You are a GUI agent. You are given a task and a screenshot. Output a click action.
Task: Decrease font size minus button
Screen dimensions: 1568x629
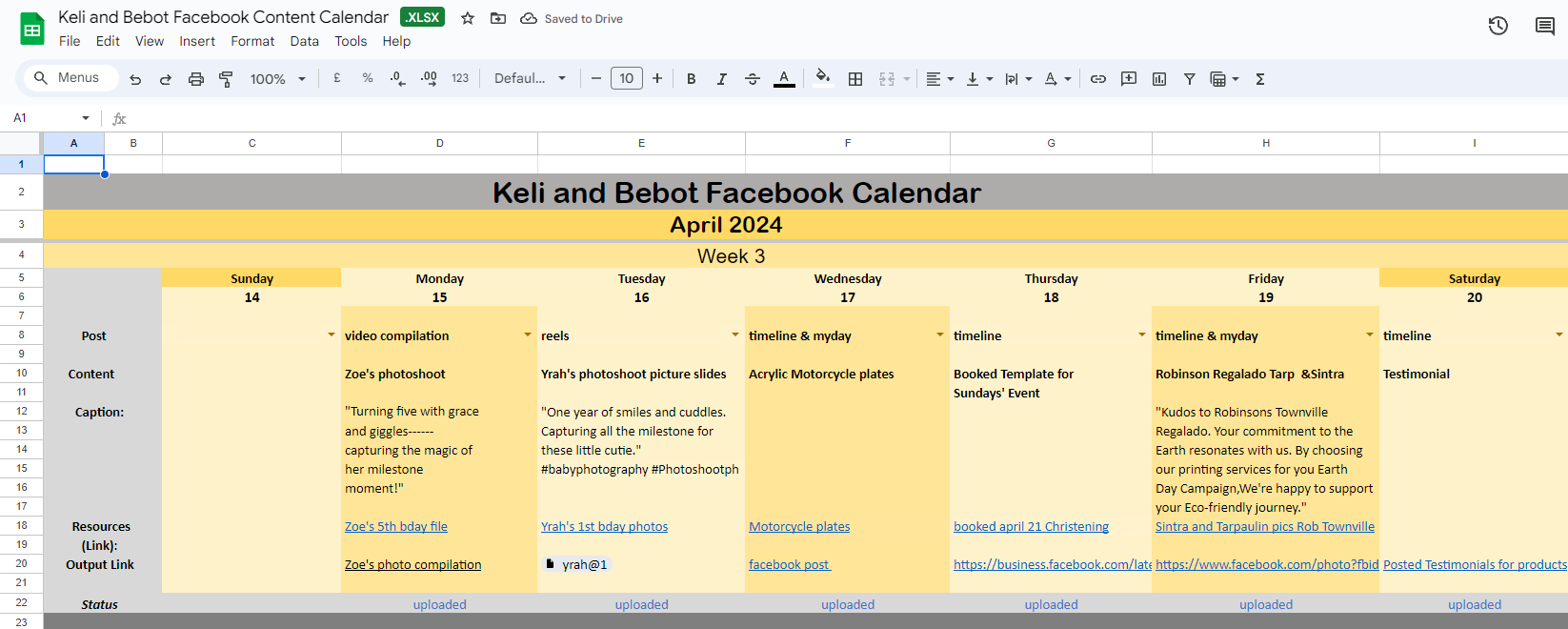(596, 78)
